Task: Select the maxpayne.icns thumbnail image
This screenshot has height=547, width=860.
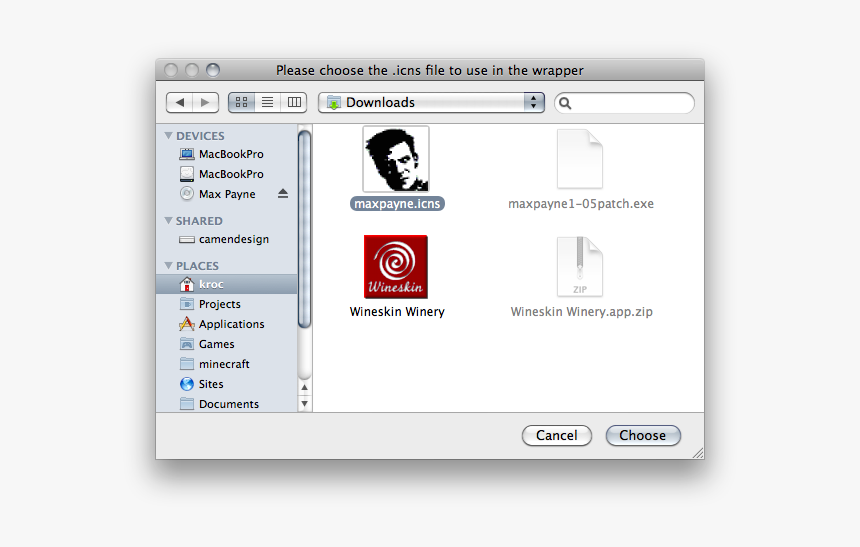Action: [396, 159]
